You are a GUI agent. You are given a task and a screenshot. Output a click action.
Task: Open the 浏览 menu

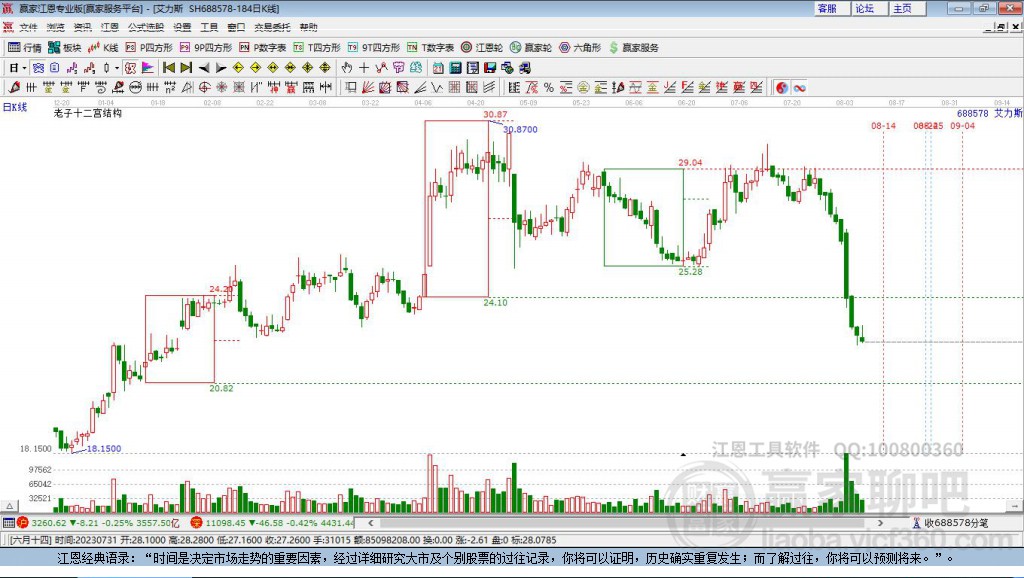tap(56, 27)
